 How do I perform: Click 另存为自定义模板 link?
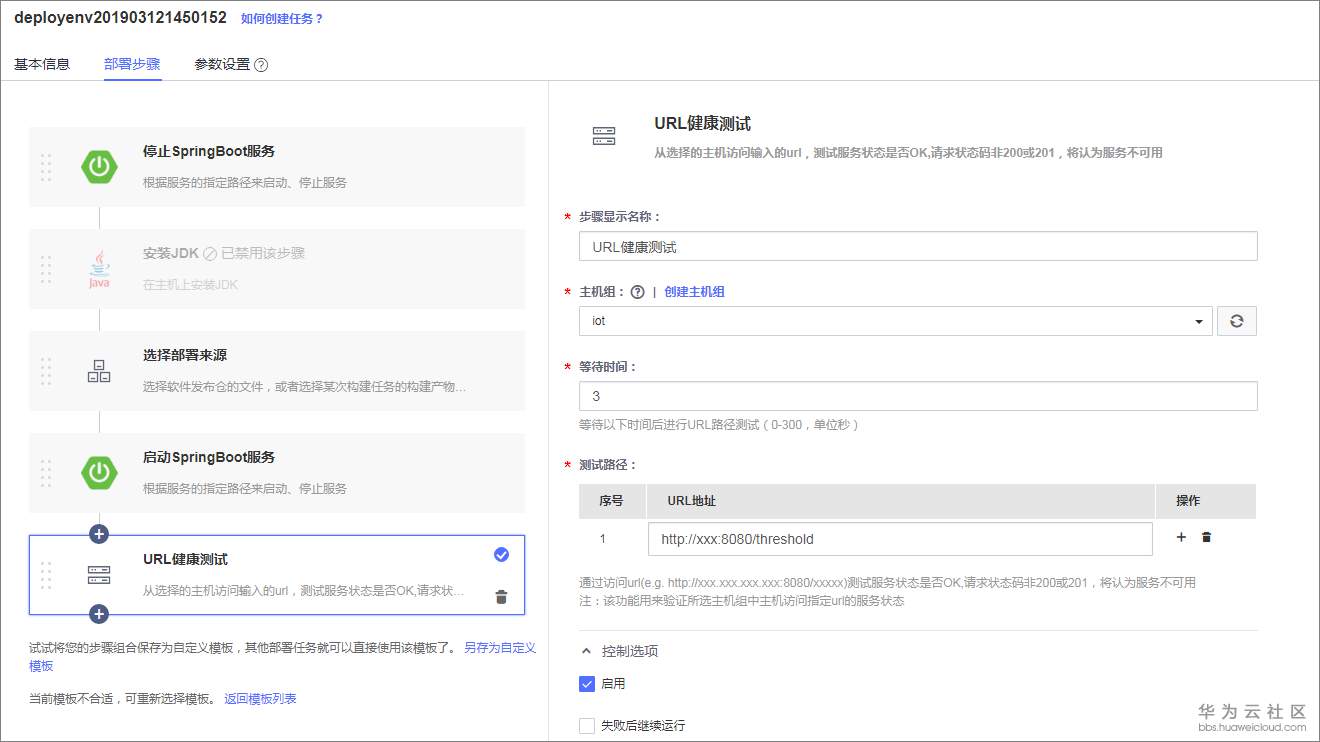coord(283,657)
